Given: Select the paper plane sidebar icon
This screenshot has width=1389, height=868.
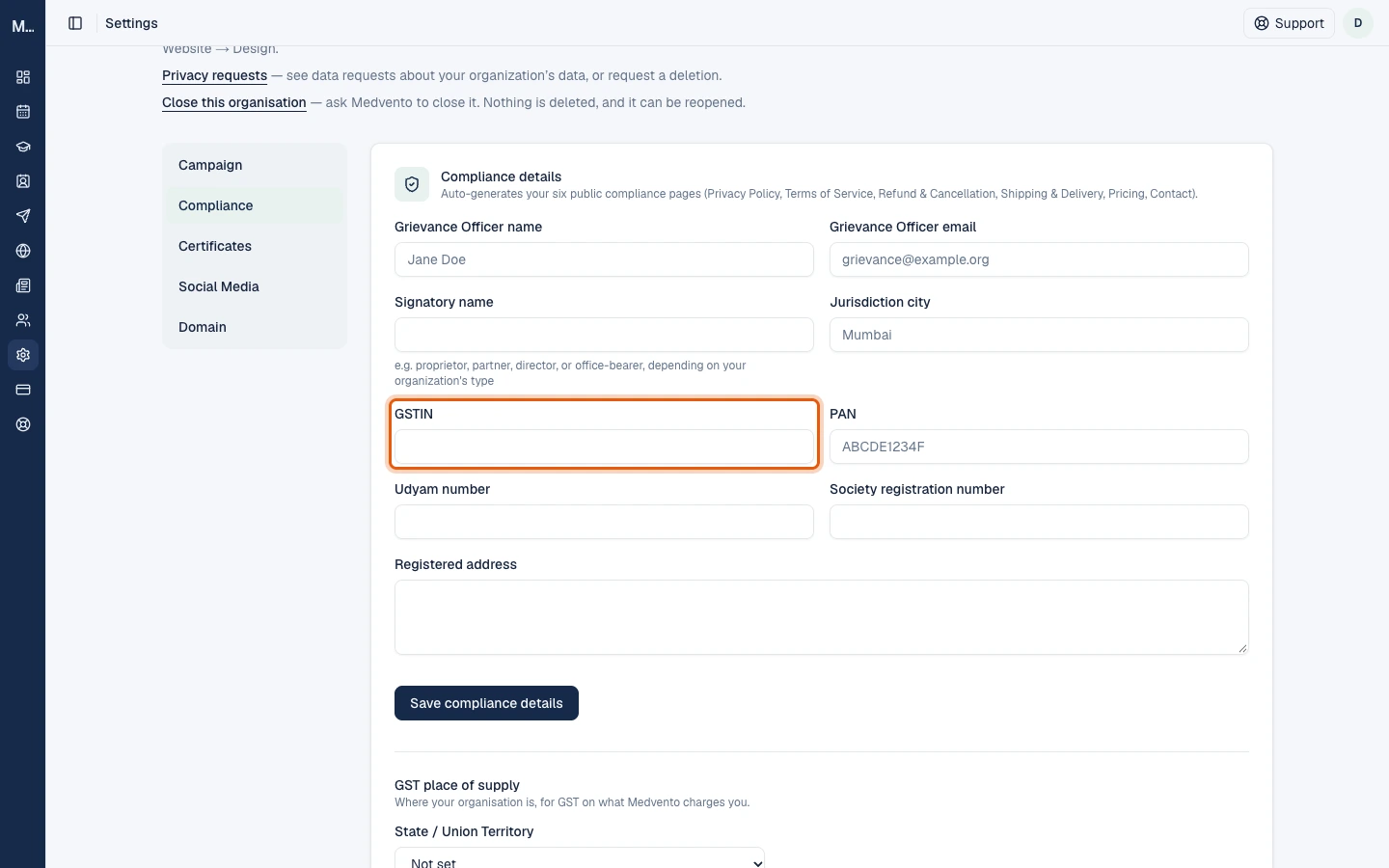Looking at the screenshot, I should coord(23,216).
